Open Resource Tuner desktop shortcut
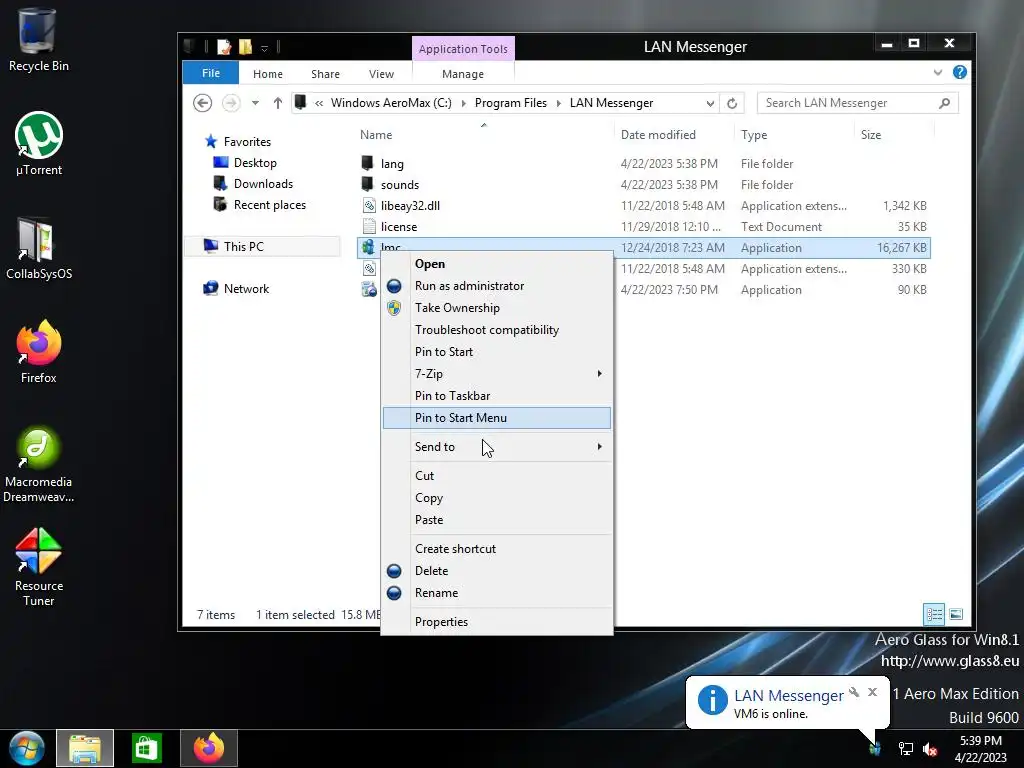Screen dimensions: 1024x768 pos(39,567)
